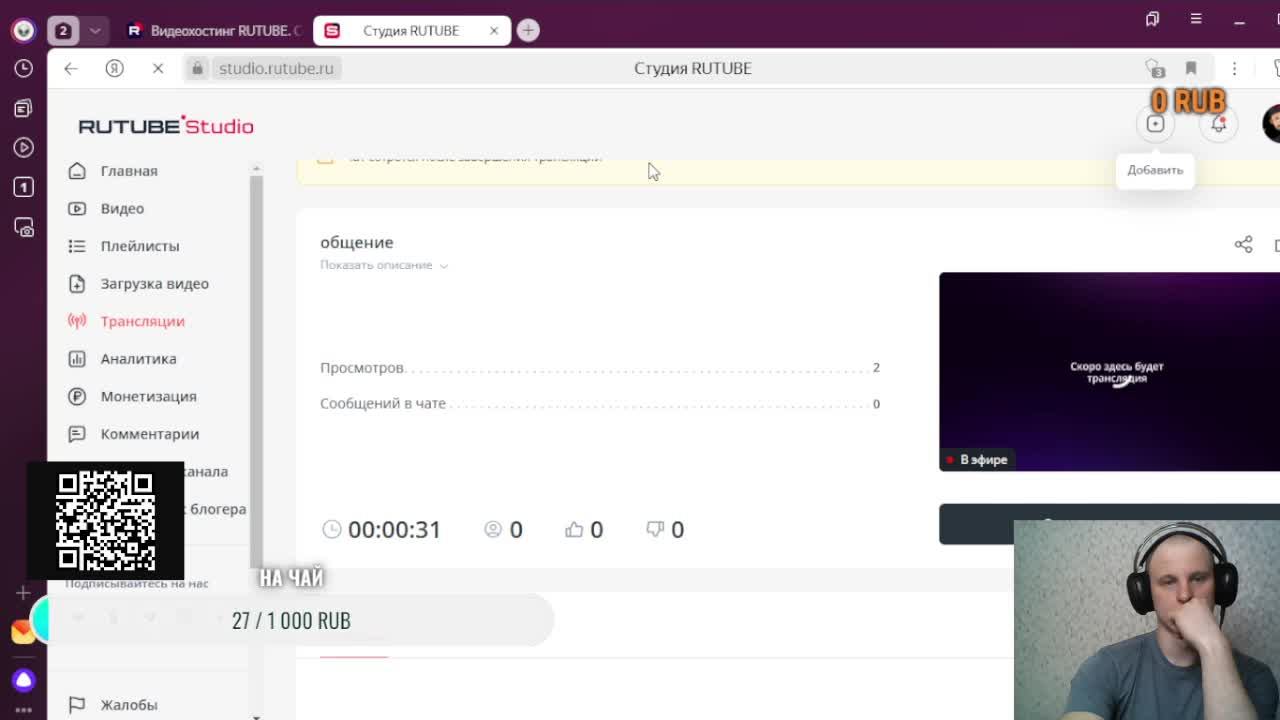Click the Сообщений в чате label
The height and width of the screenshot is (720, 1280).
383,404
